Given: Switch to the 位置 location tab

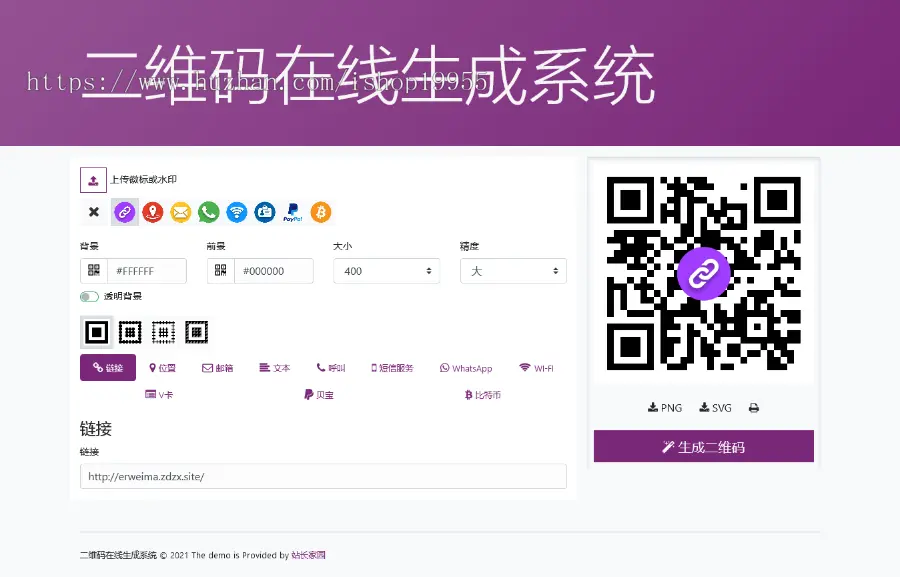Looking at the screenshot, I should click(x=162, y=368).
